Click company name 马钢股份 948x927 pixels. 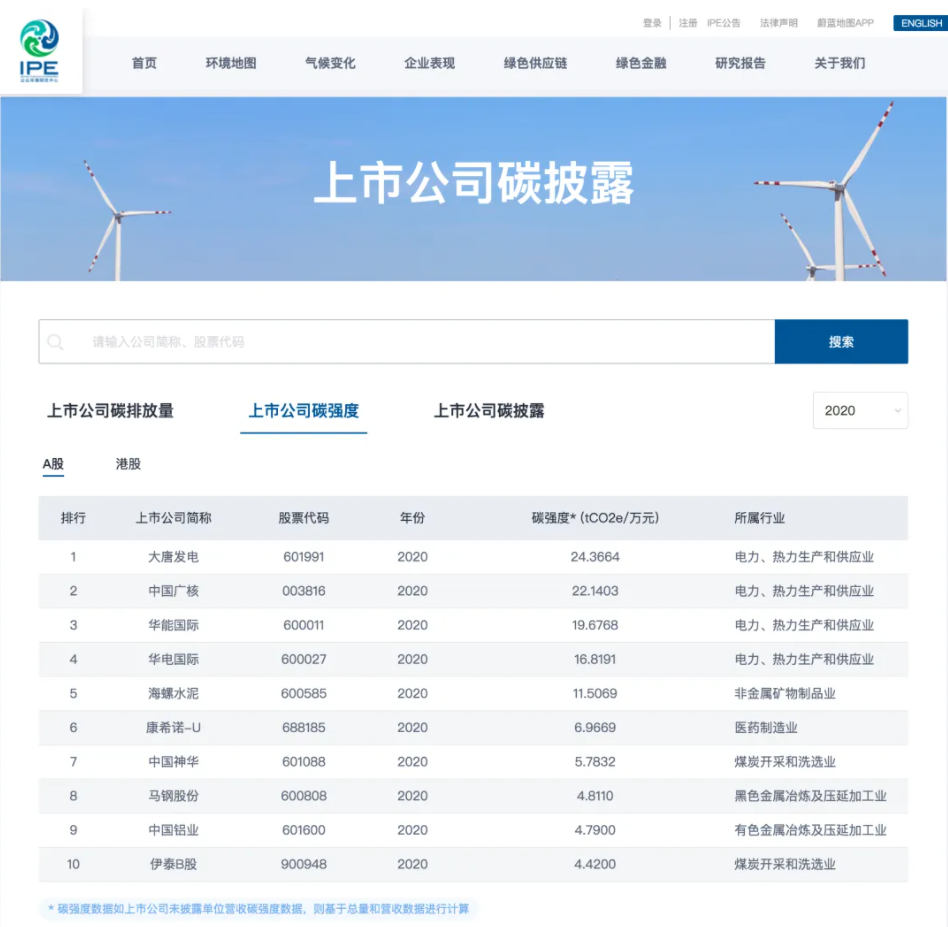pyautogui.click(x=174, y=796)
